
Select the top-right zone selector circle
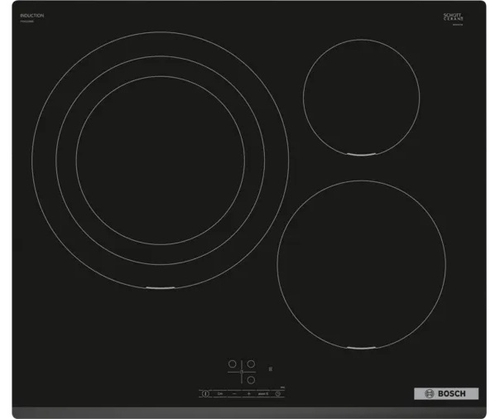click(251, 364)
